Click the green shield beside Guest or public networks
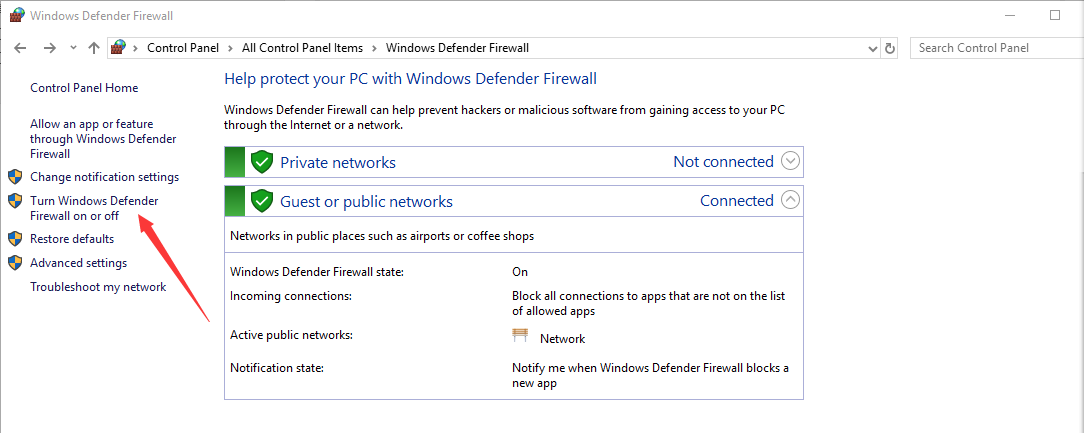1084x433 pixels. [261, 201]
